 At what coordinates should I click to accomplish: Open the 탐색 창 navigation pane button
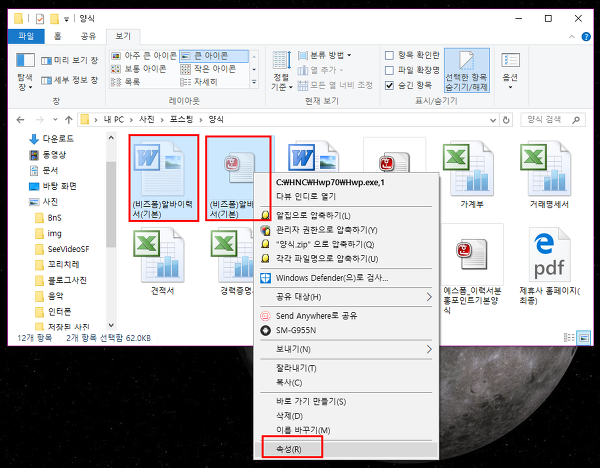25,72
